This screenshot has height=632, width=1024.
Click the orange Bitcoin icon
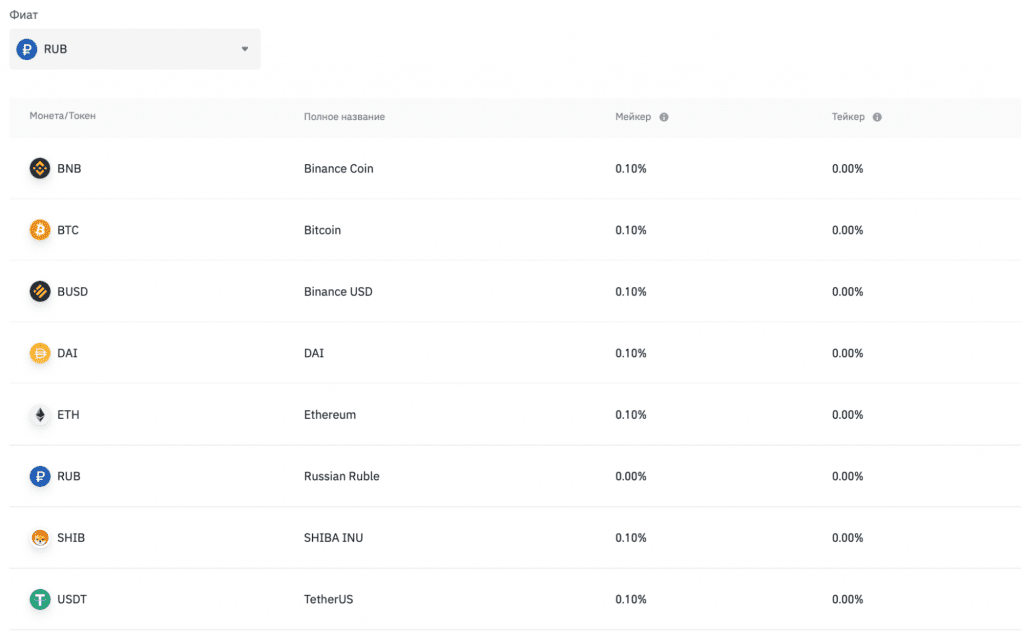point(40,230)
